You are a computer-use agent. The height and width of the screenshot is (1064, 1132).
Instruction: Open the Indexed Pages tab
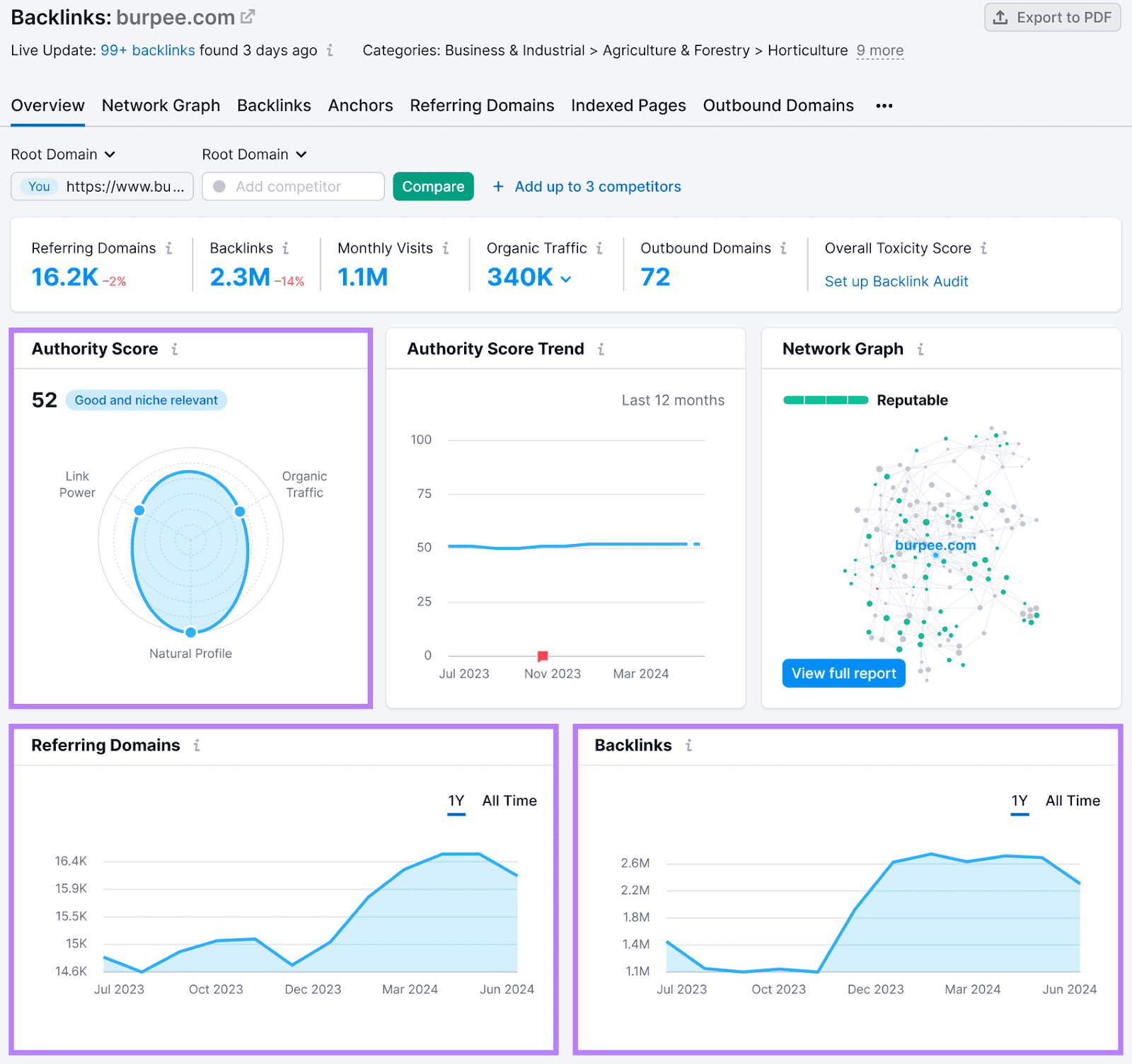pos(628,105)
